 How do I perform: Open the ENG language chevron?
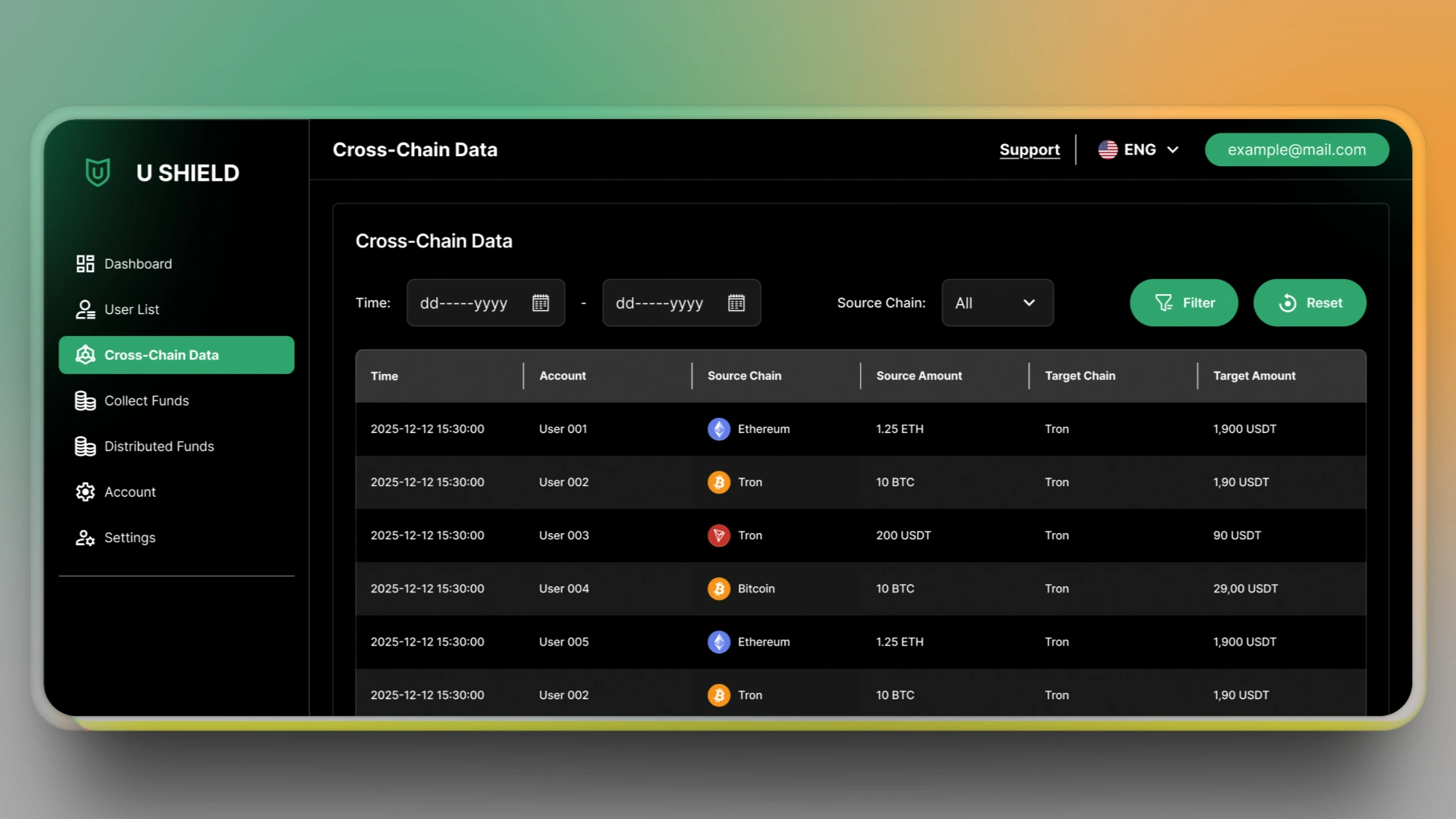tap(1172, 150)
